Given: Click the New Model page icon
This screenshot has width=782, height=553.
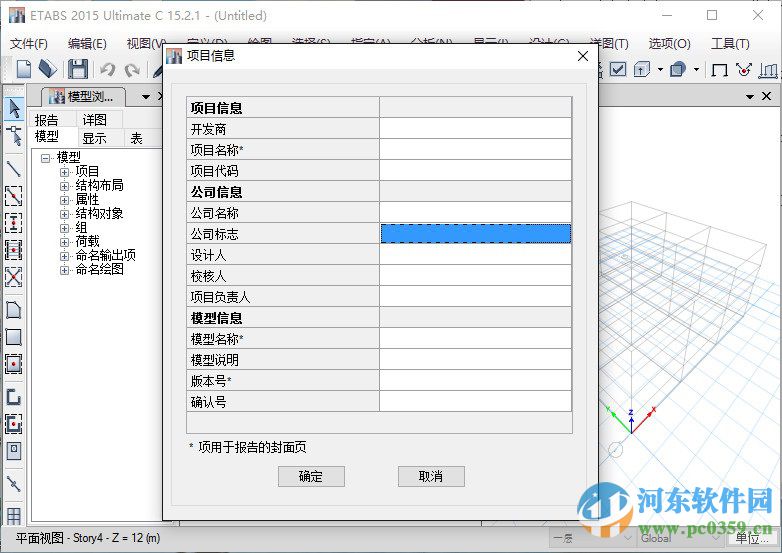Looking at the screenshot, I should [x=23, y=69].
